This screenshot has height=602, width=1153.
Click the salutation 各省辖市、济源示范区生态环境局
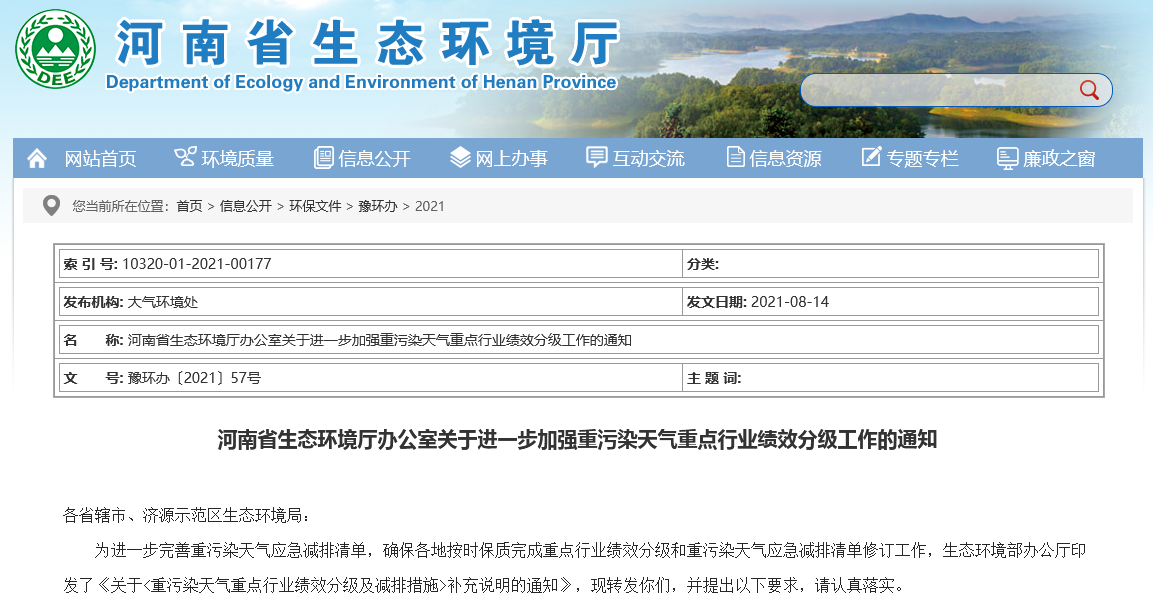[187, 516]
